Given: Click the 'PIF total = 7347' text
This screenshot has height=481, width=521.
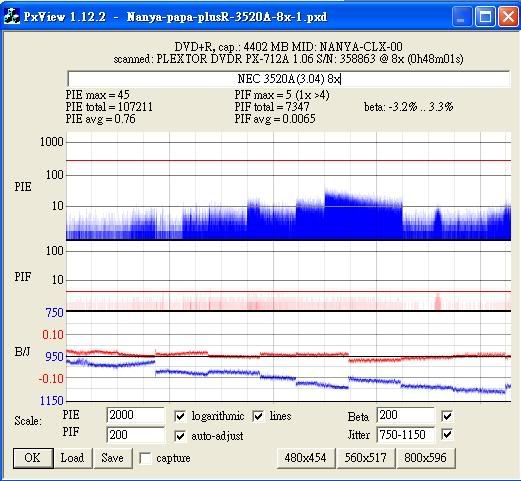Looking at the screenshot, I should (272, 107).
